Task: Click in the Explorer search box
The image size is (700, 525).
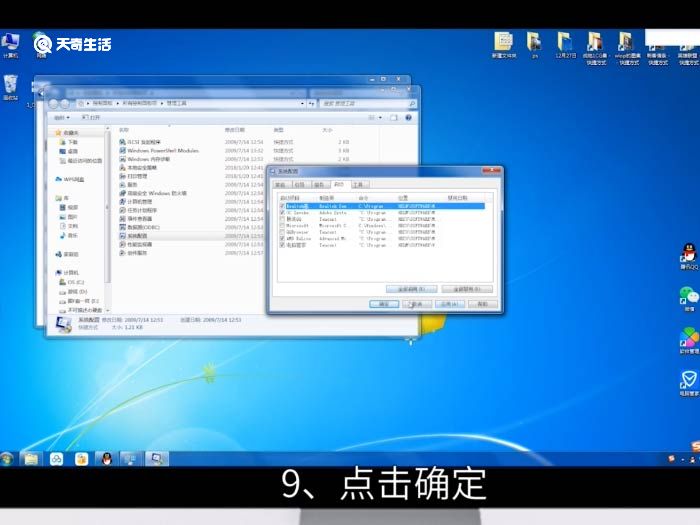Action: pos(368,103)
